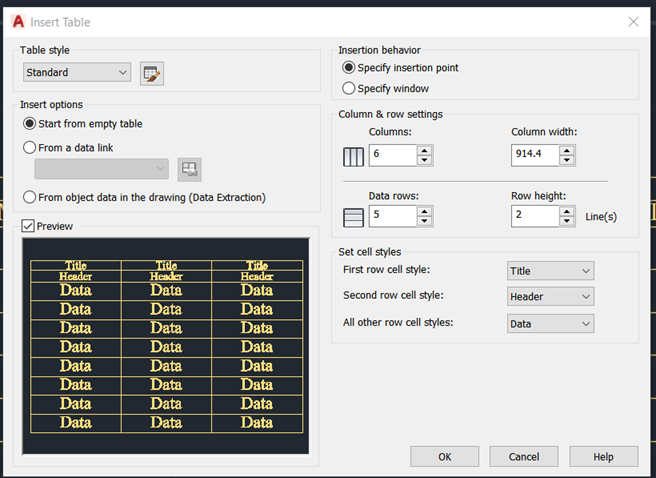Increase the Data rows count
Screen dimensions: 656x478
click(424, 211)
